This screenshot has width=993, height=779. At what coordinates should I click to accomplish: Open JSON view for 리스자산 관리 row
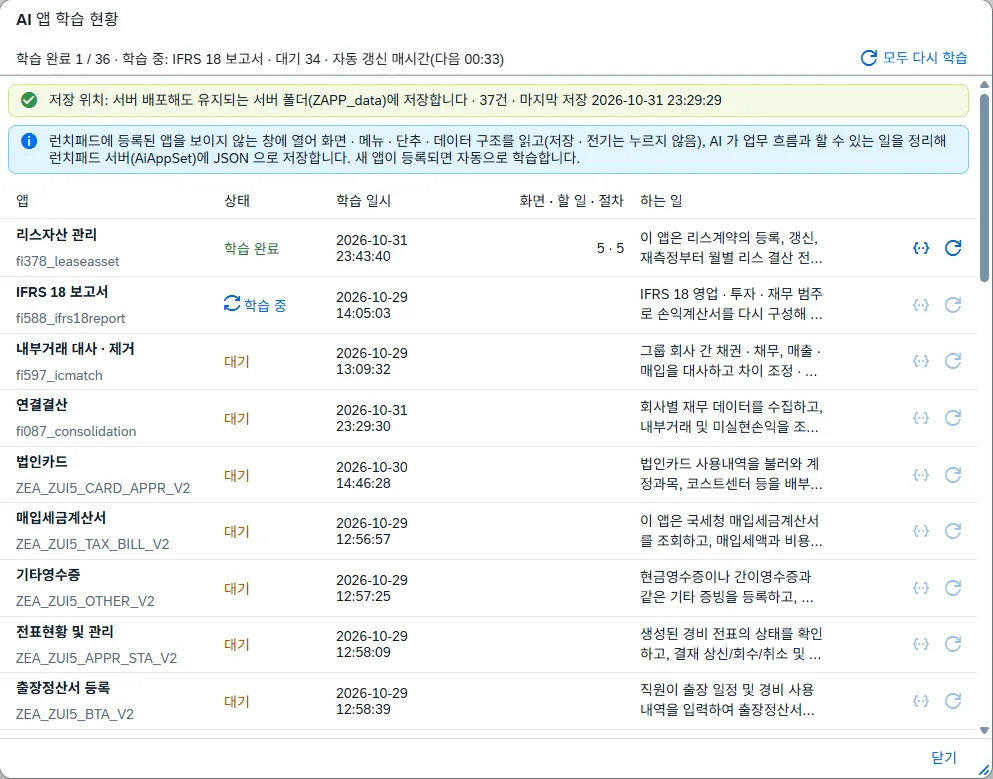(x=921, y=248)
